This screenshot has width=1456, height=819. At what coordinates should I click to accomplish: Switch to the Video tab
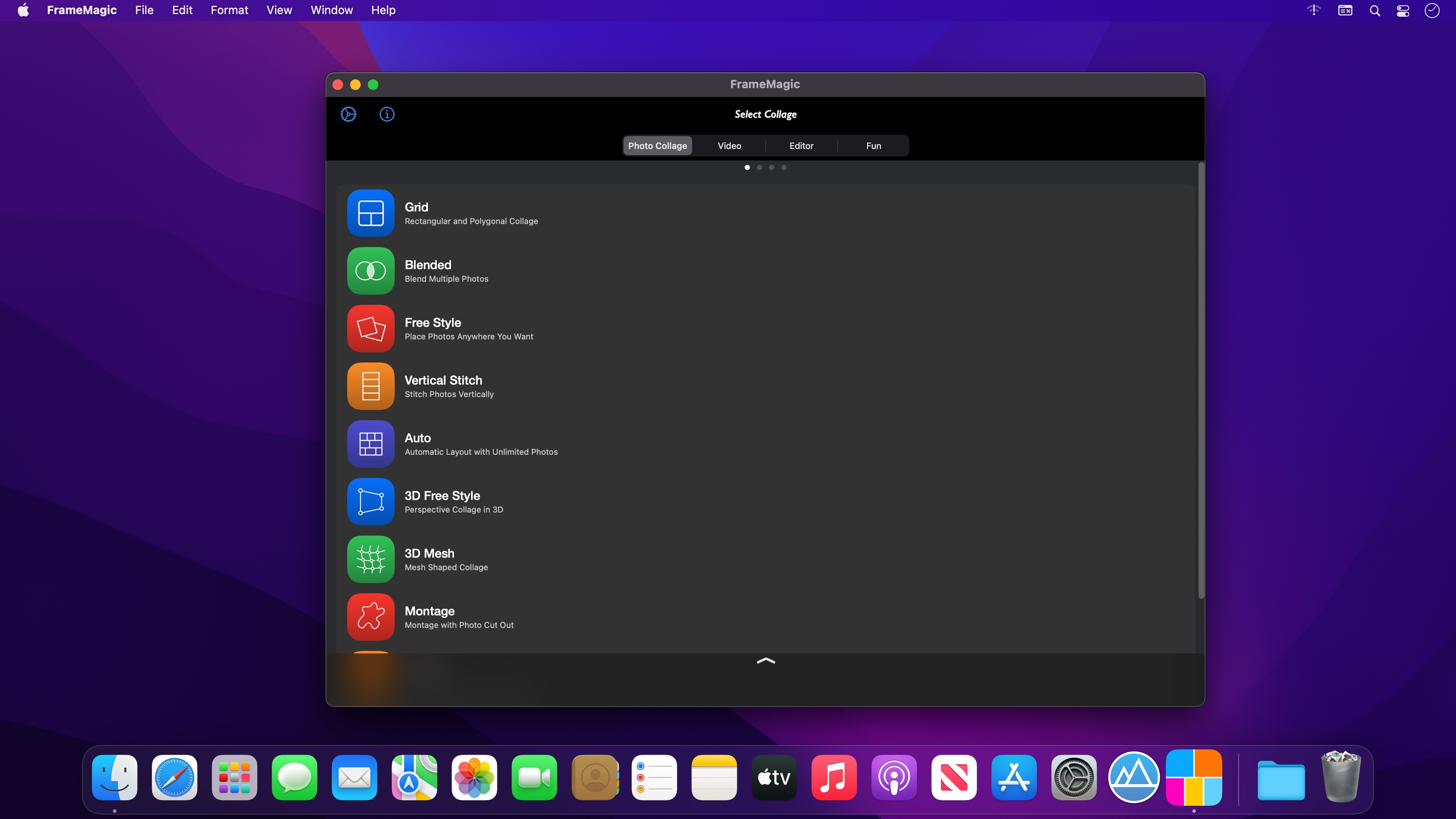click(729, 146)
